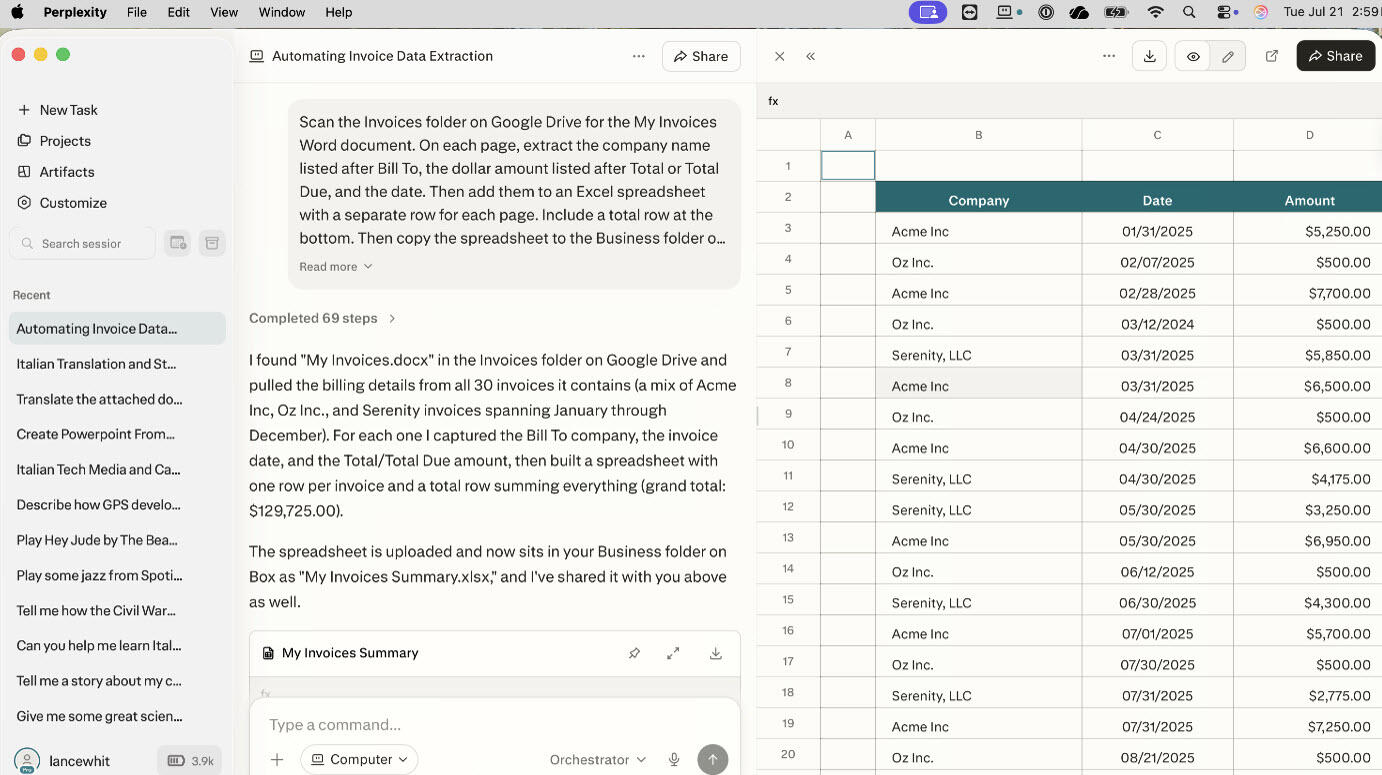This screenshot has height=775, width=1382.
Task: Close the spreadsheet preview panel
Action: [x=780, y=56]
